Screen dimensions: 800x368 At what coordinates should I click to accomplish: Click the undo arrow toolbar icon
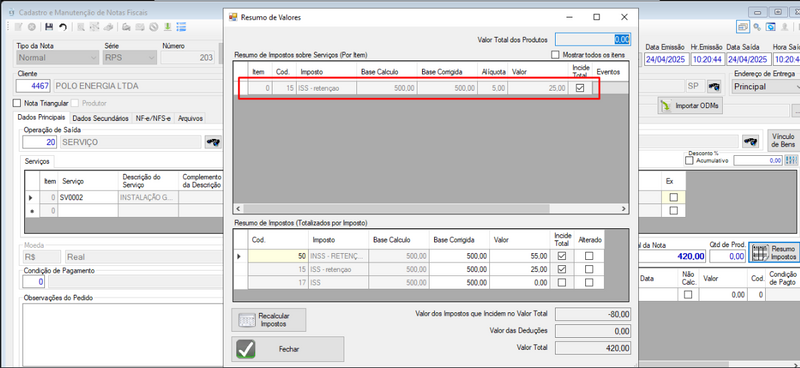pyautogui.click(x=63, y=27)
